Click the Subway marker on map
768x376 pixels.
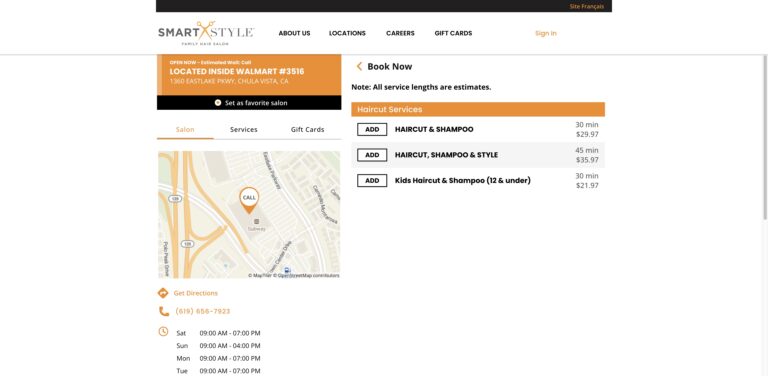[256, 225]
